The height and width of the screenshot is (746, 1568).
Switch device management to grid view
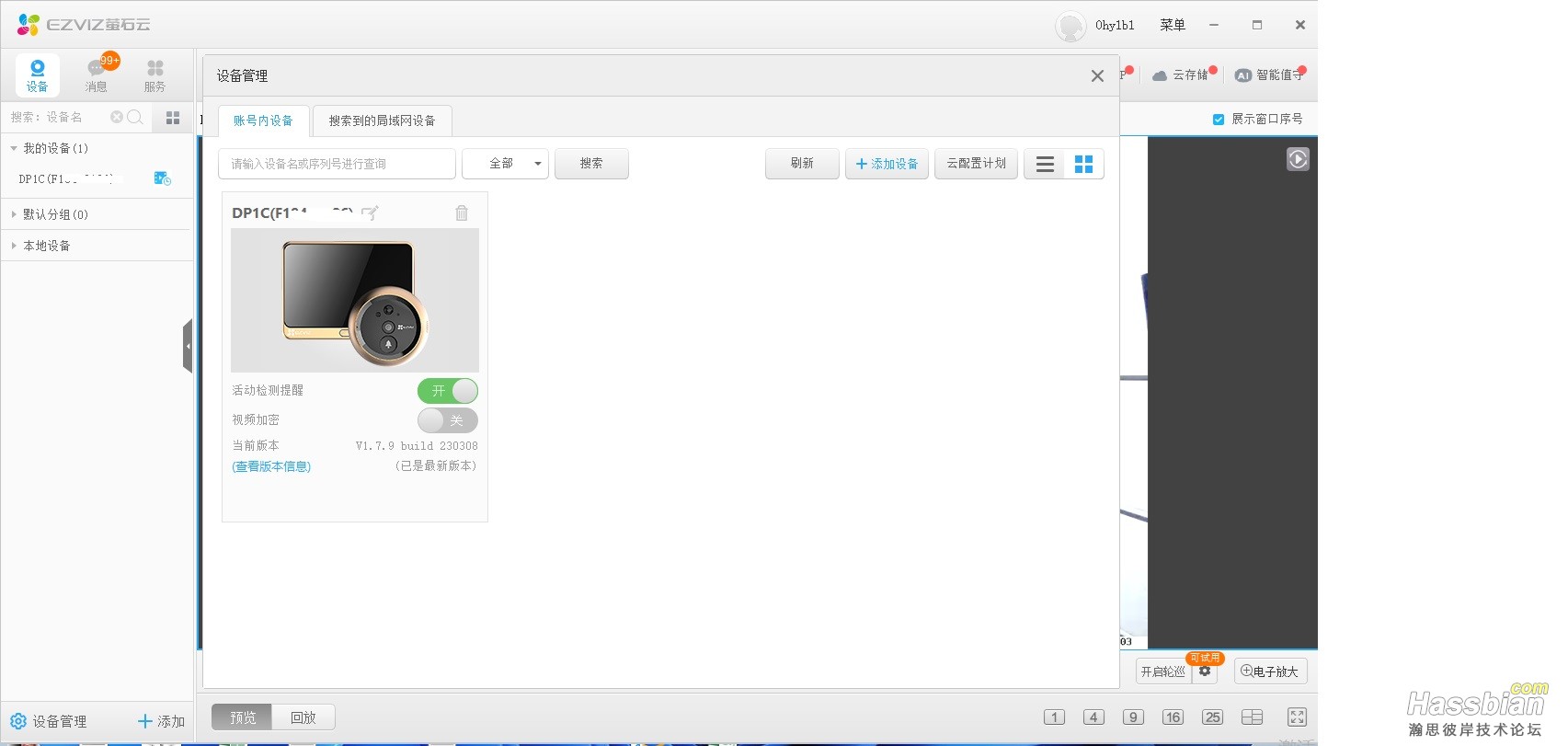1083,164
